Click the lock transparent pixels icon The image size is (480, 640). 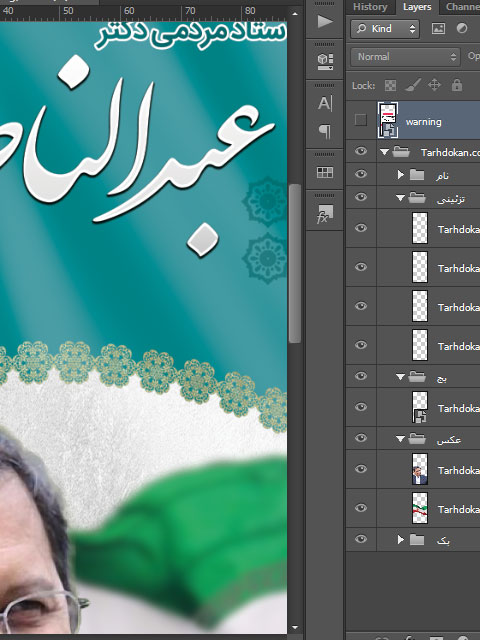click(x=391, y=85)
